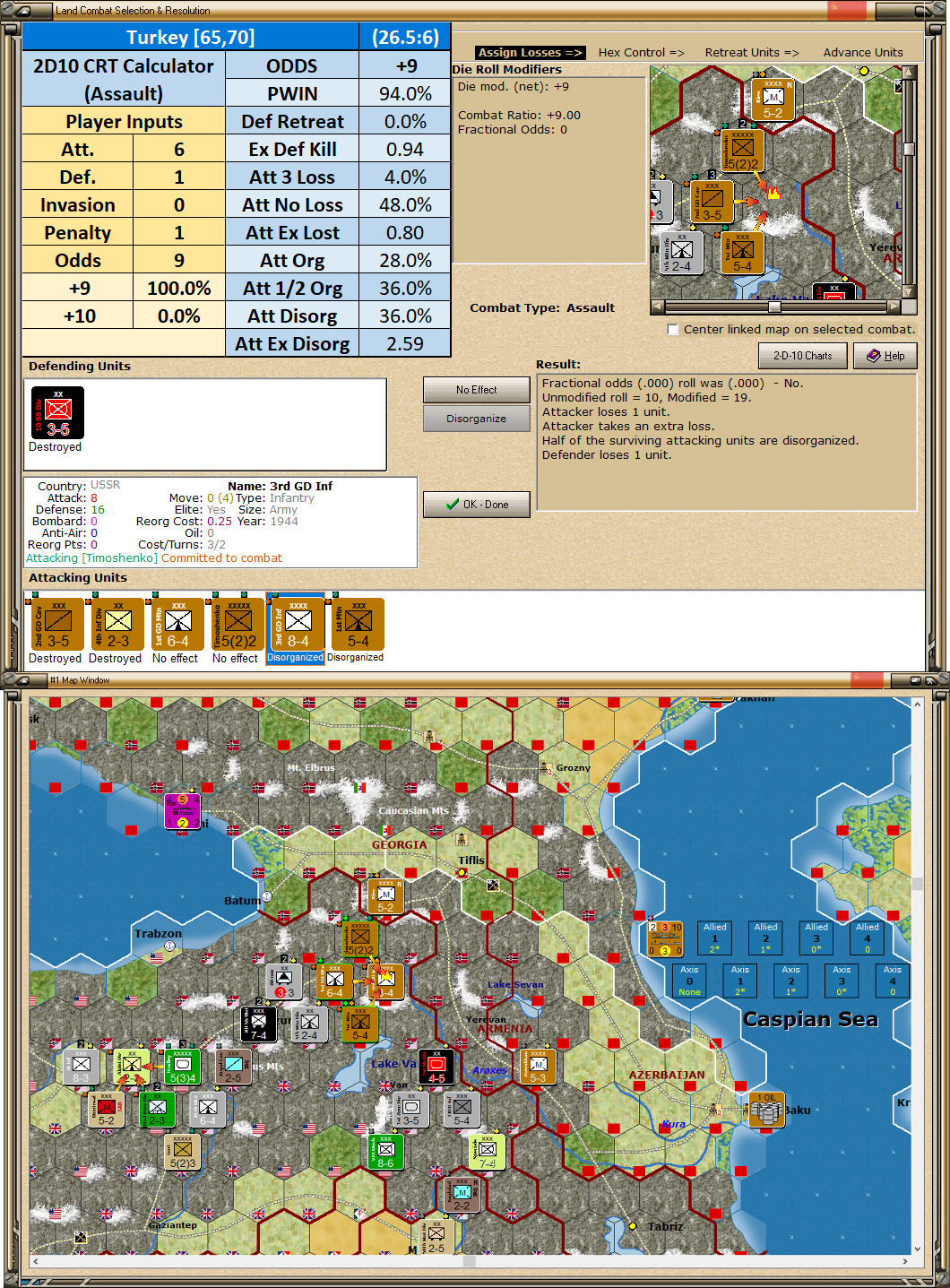Click the Att. input value 6
Viewport: 950px width, 1288px height.
(x=179, y=149)
